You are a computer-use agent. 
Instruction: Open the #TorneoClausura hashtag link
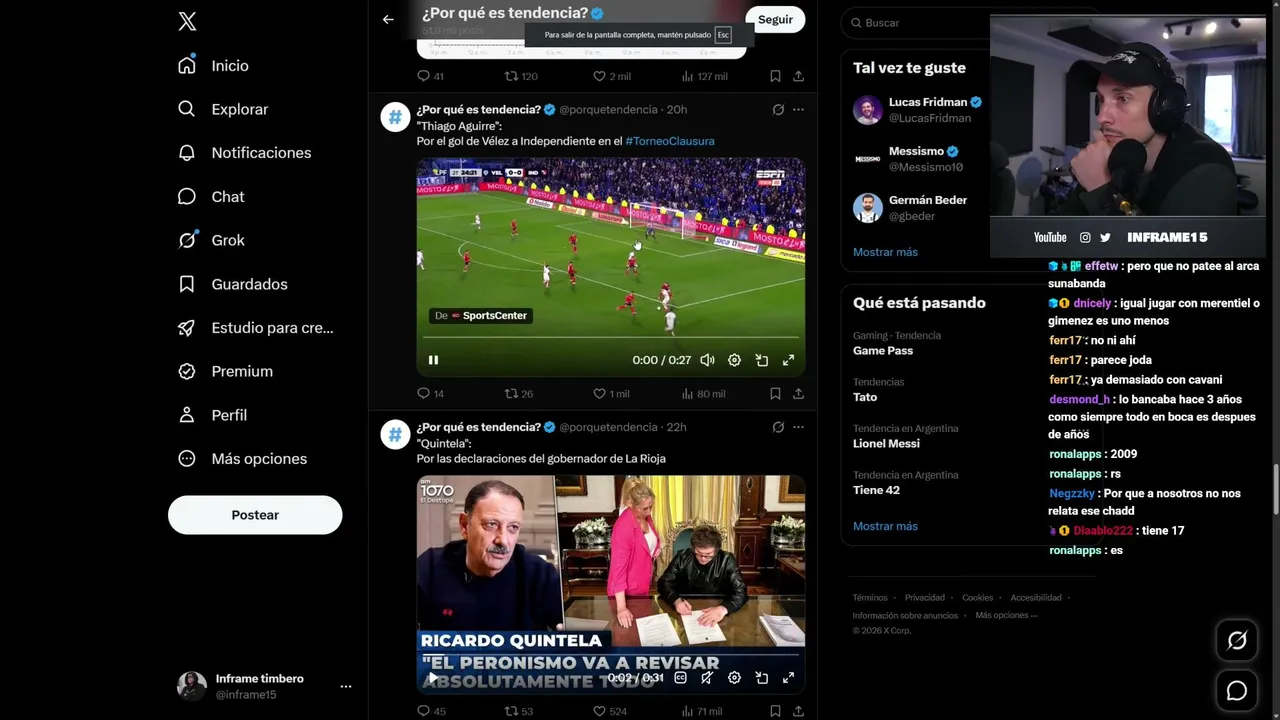pos(670,141)
